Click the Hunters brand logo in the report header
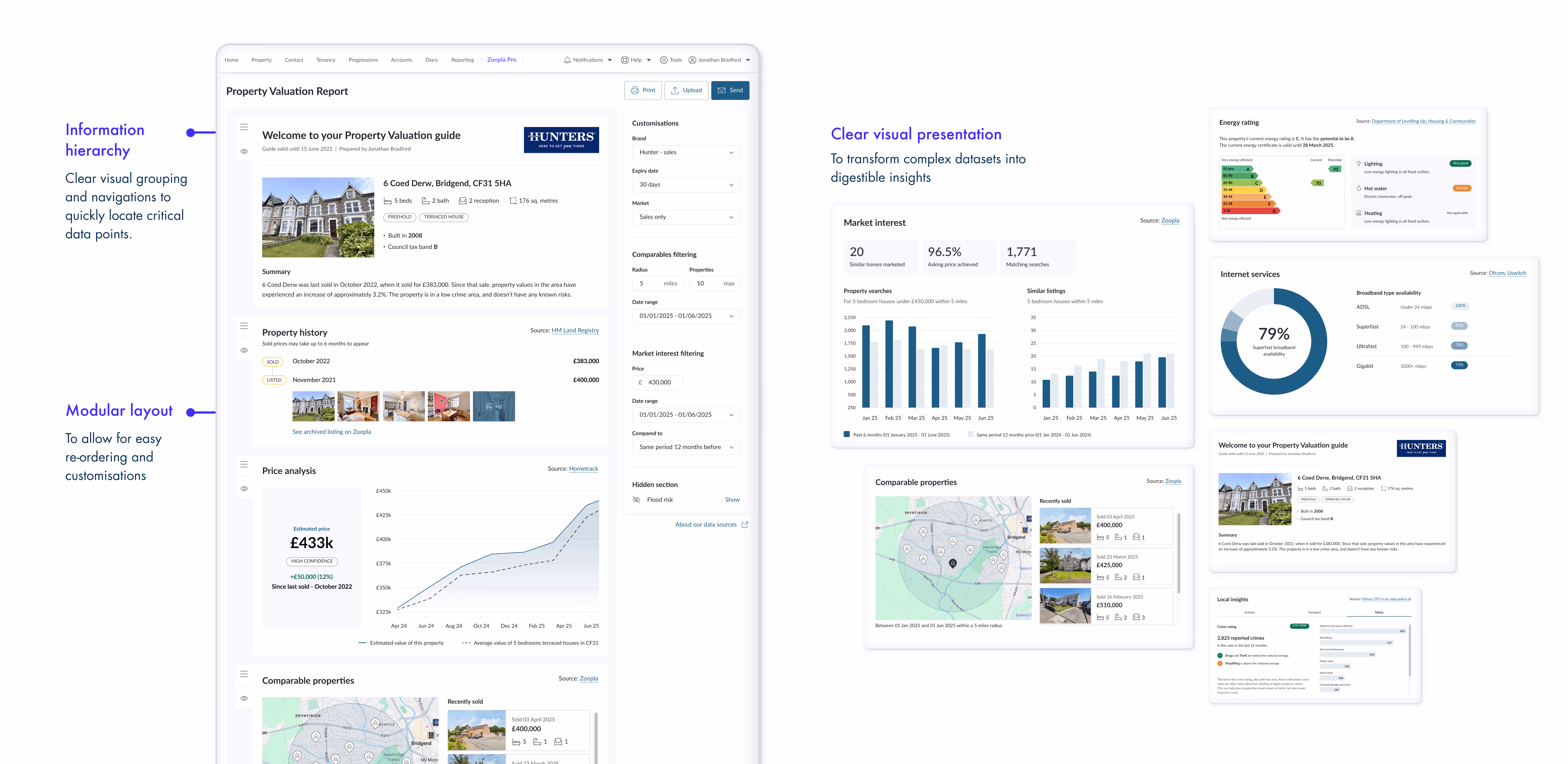This screenshot has height=764, width=1568. click(x=561, y=140)
